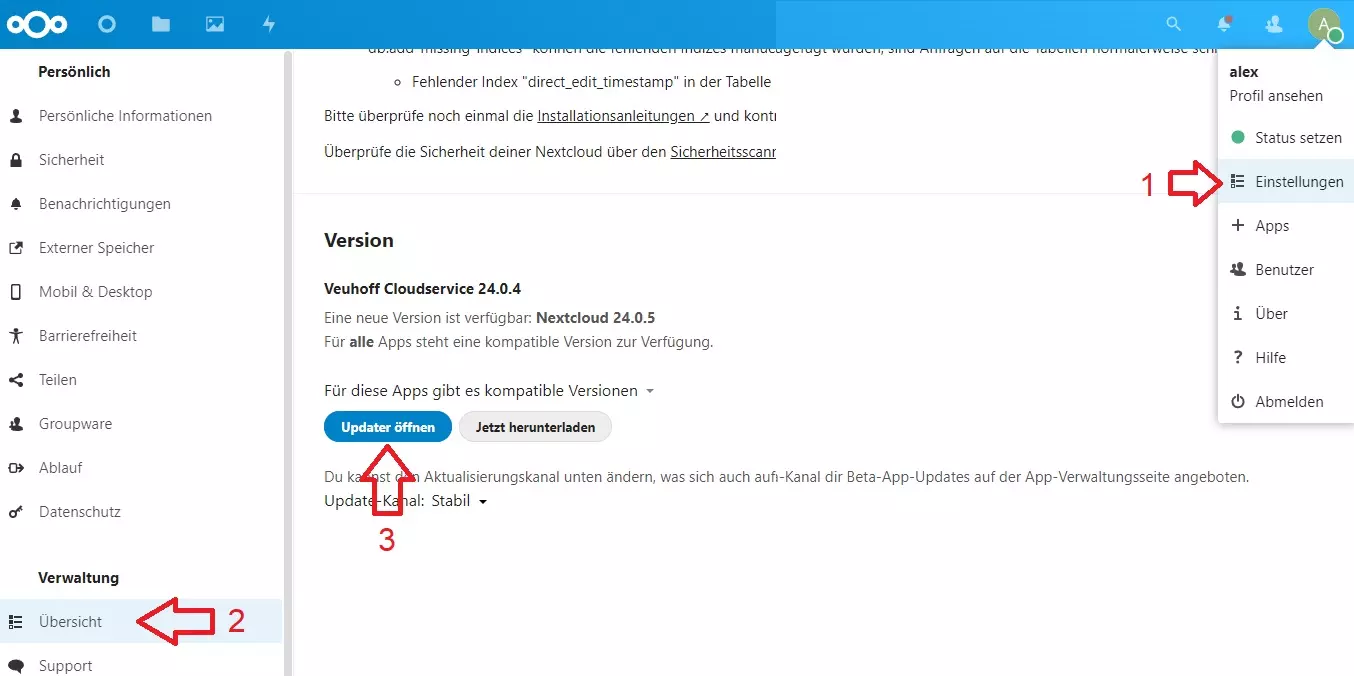
Task: Open the Photos app icon
Action: point(215,24)
